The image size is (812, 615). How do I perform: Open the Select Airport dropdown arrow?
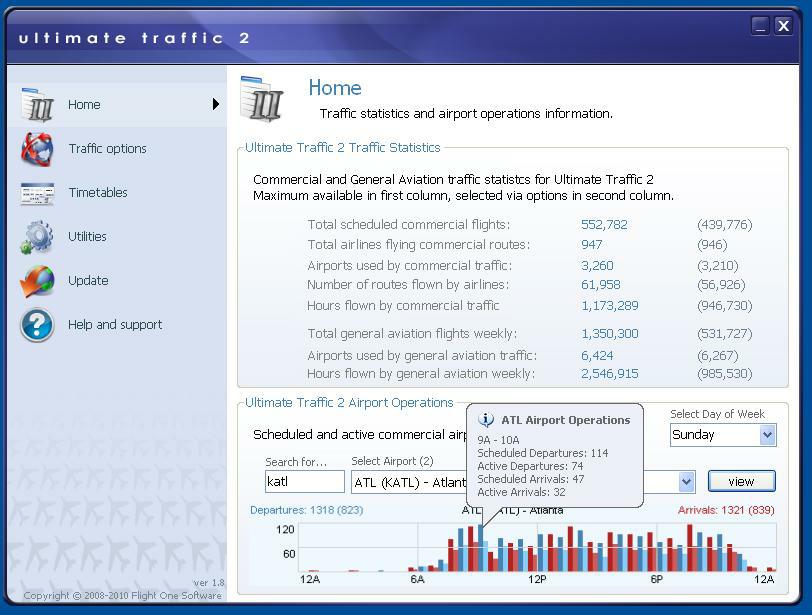coord(686,482)
